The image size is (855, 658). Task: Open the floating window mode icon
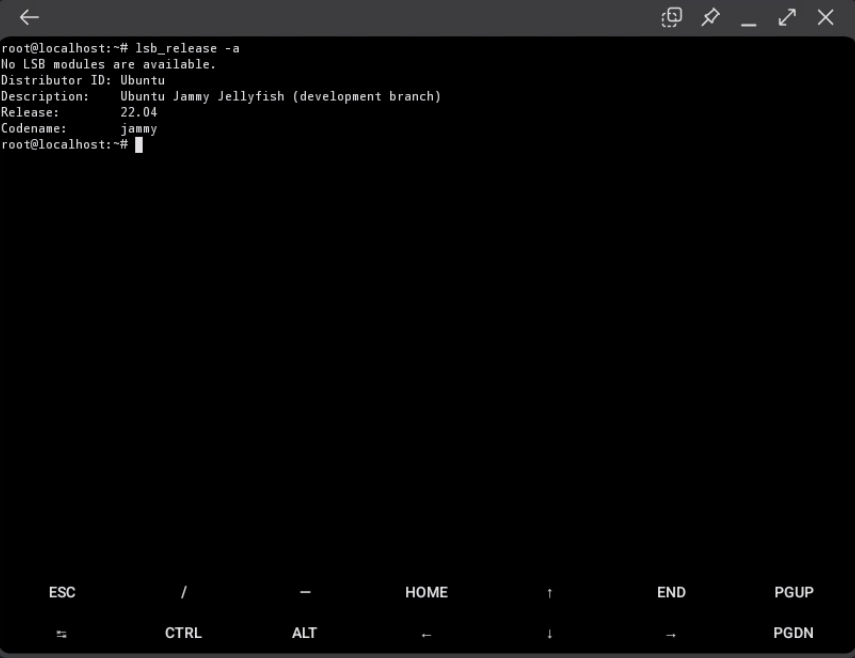click(671, 17)
